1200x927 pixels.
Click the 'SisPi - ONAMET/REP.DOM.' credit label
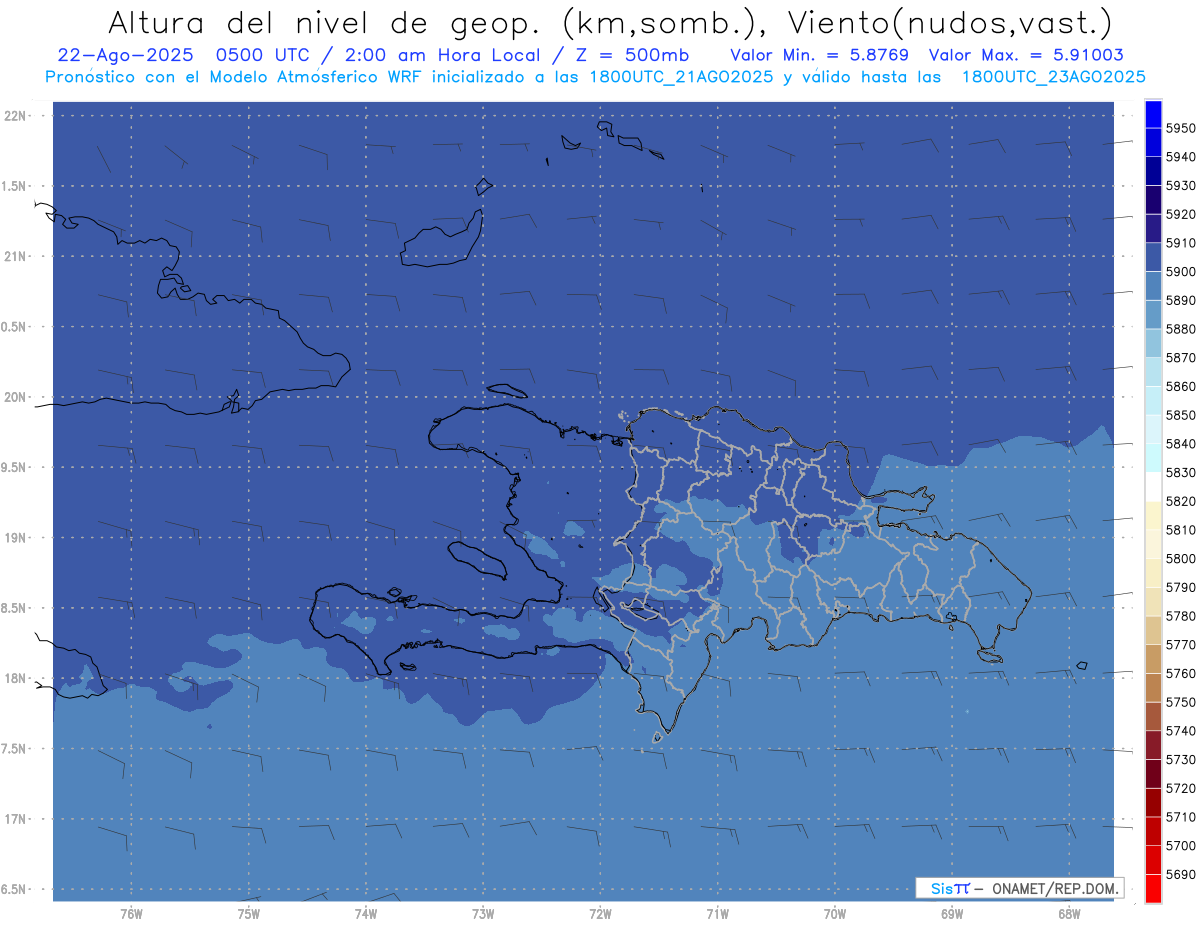point(1019,888)
